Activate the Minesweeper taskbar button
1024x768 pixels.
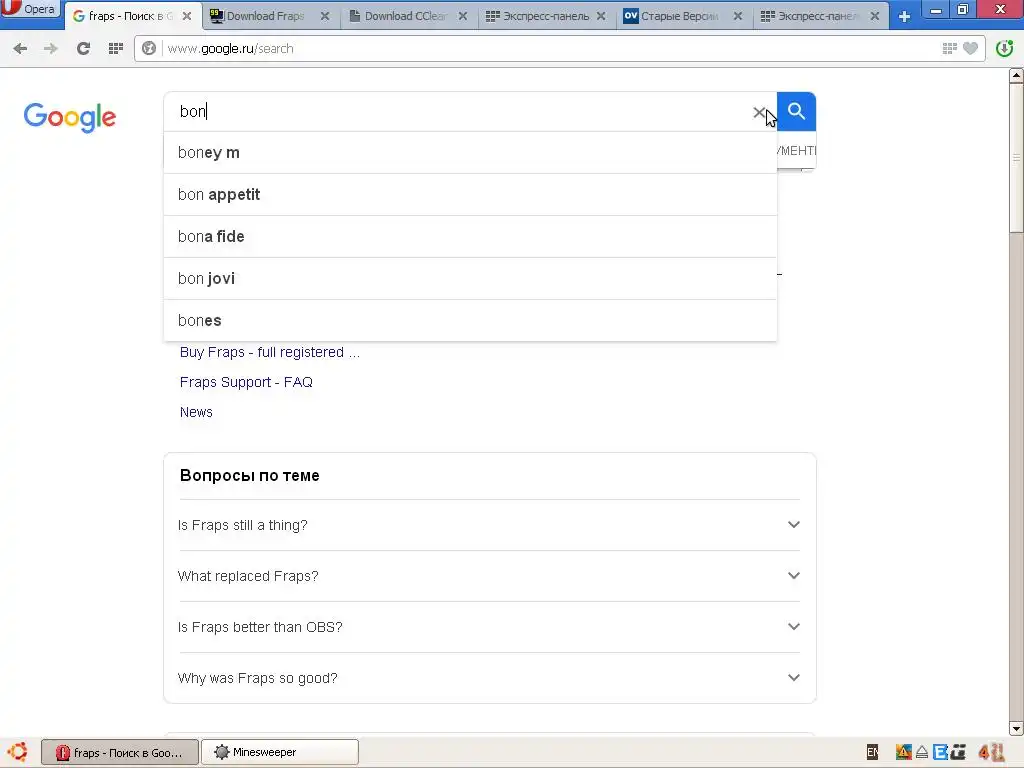[280, 752]
